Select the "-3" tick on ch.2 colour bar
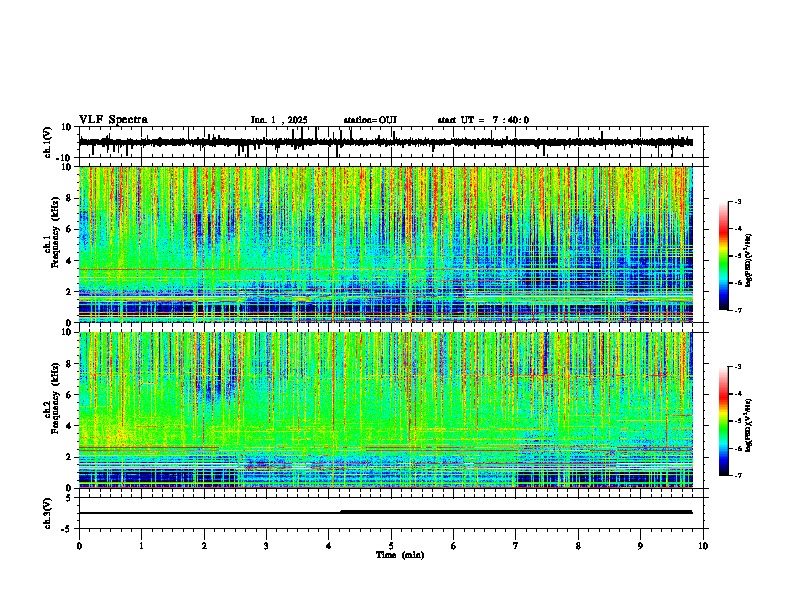Viewport: 792px width, 612px height. click(x=738, y=367)
